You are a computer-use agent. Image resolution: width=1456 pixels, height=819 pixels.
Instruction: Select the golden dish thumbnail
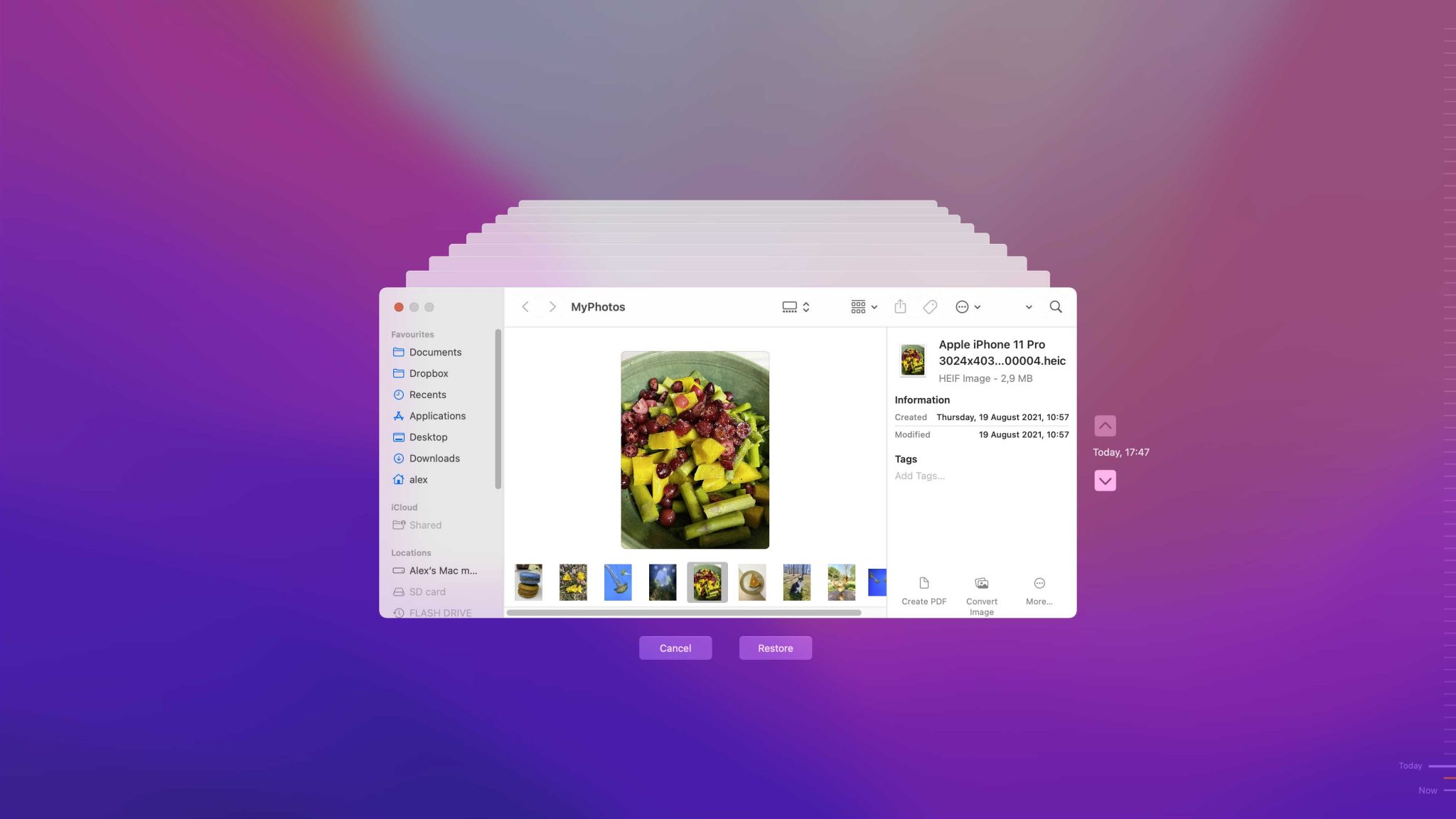tap(751, 582)
